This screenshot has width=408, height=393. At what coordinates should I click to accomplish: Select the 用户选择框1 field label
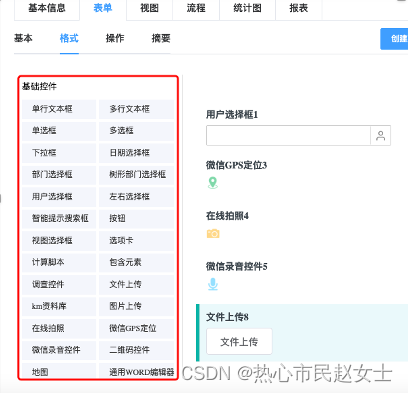coord(232,115)
